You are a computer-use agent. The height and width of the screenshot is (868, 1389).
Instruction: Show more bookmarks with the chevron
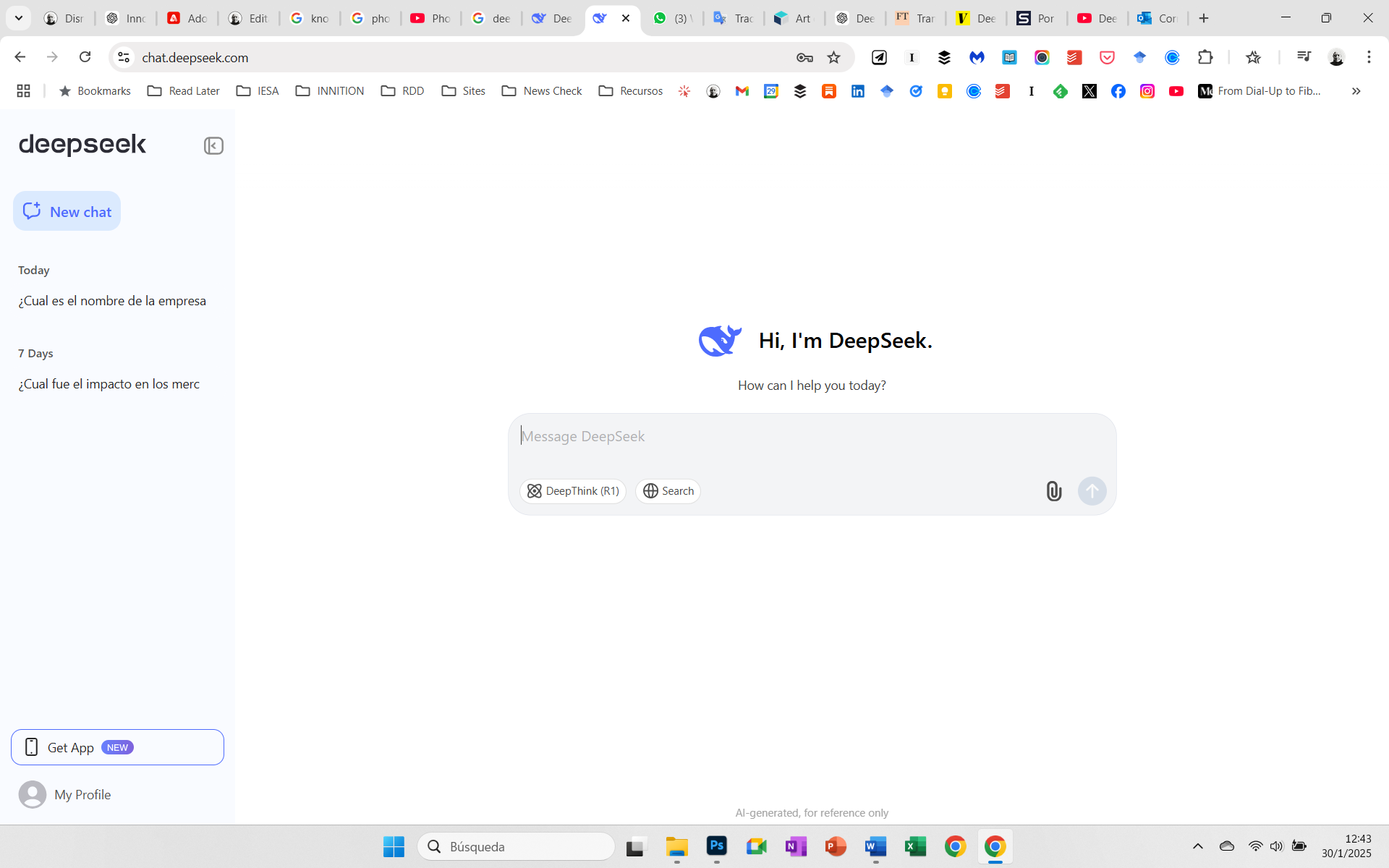pyautogui.click(x=1356, y=90)
